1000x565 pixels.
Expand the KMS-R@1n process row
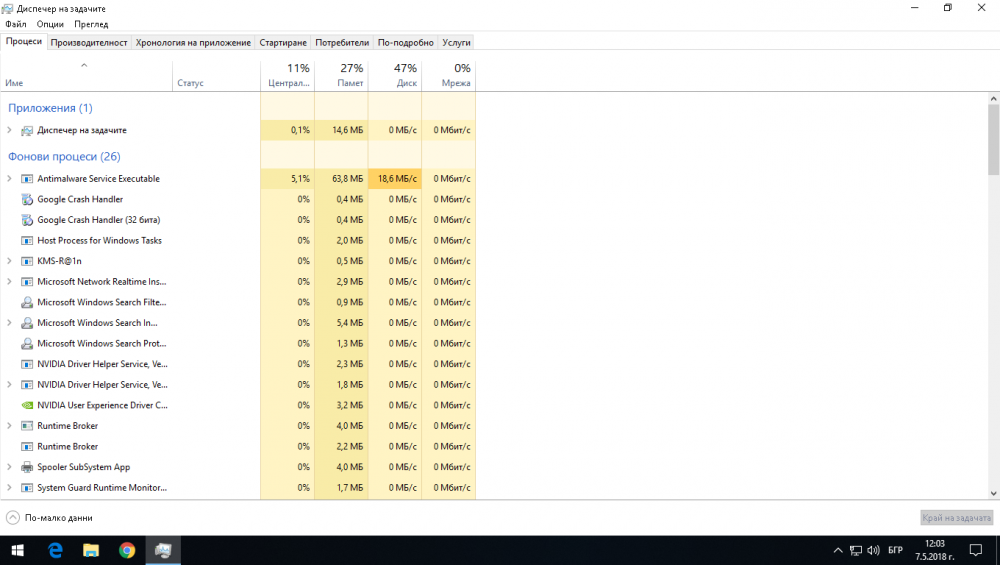[9, 261]
